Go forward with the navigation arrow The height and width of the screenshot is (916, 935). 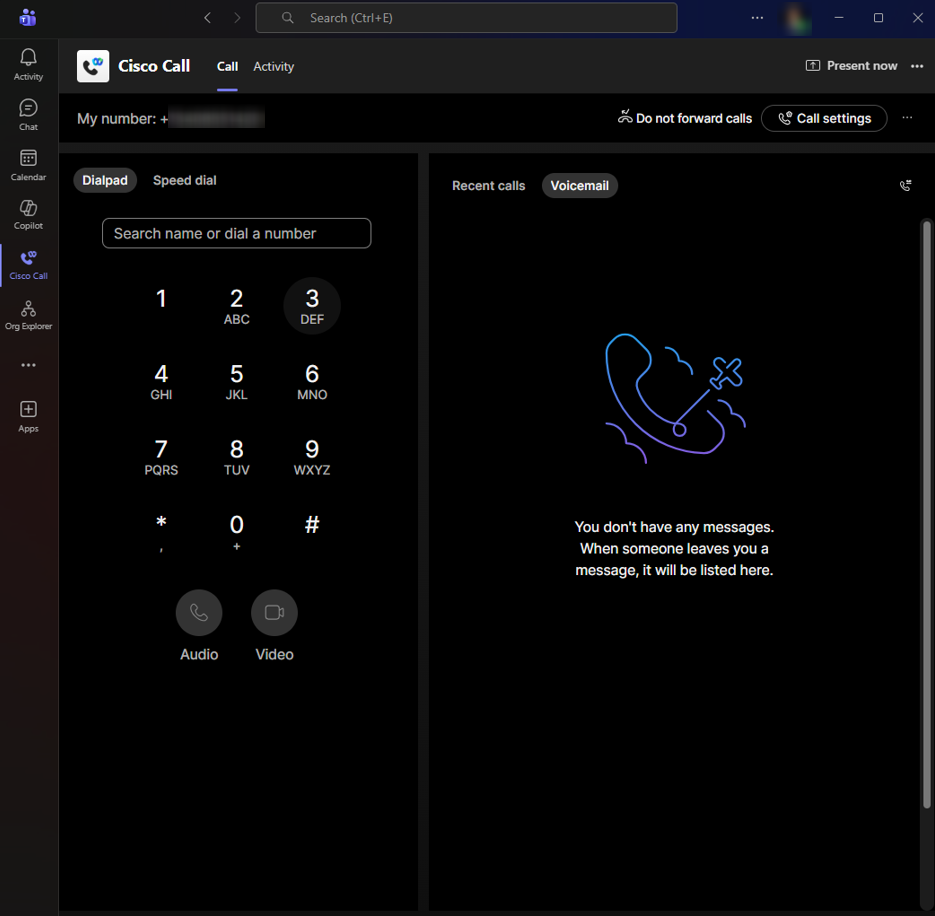[x=237, y=18]
